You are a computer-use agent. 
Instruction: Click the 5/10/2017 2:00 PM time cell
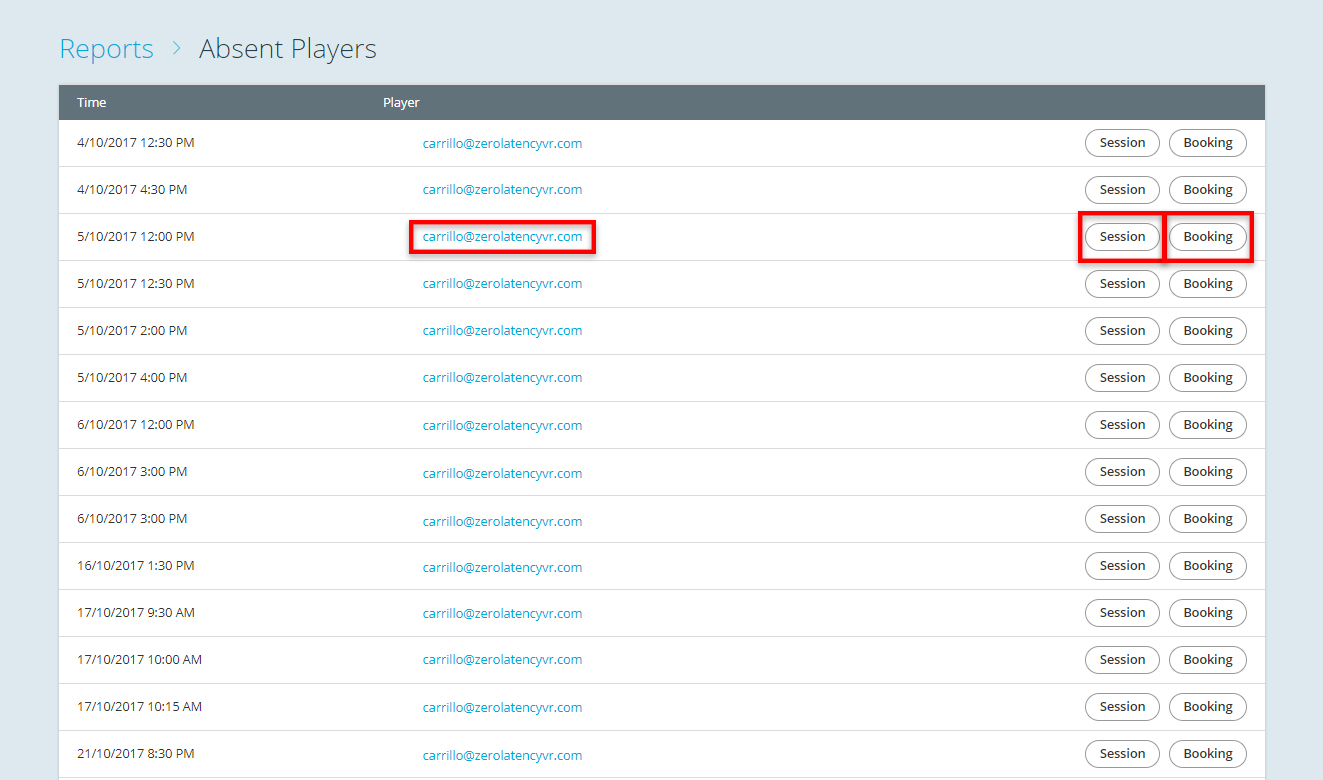[132, 331]
